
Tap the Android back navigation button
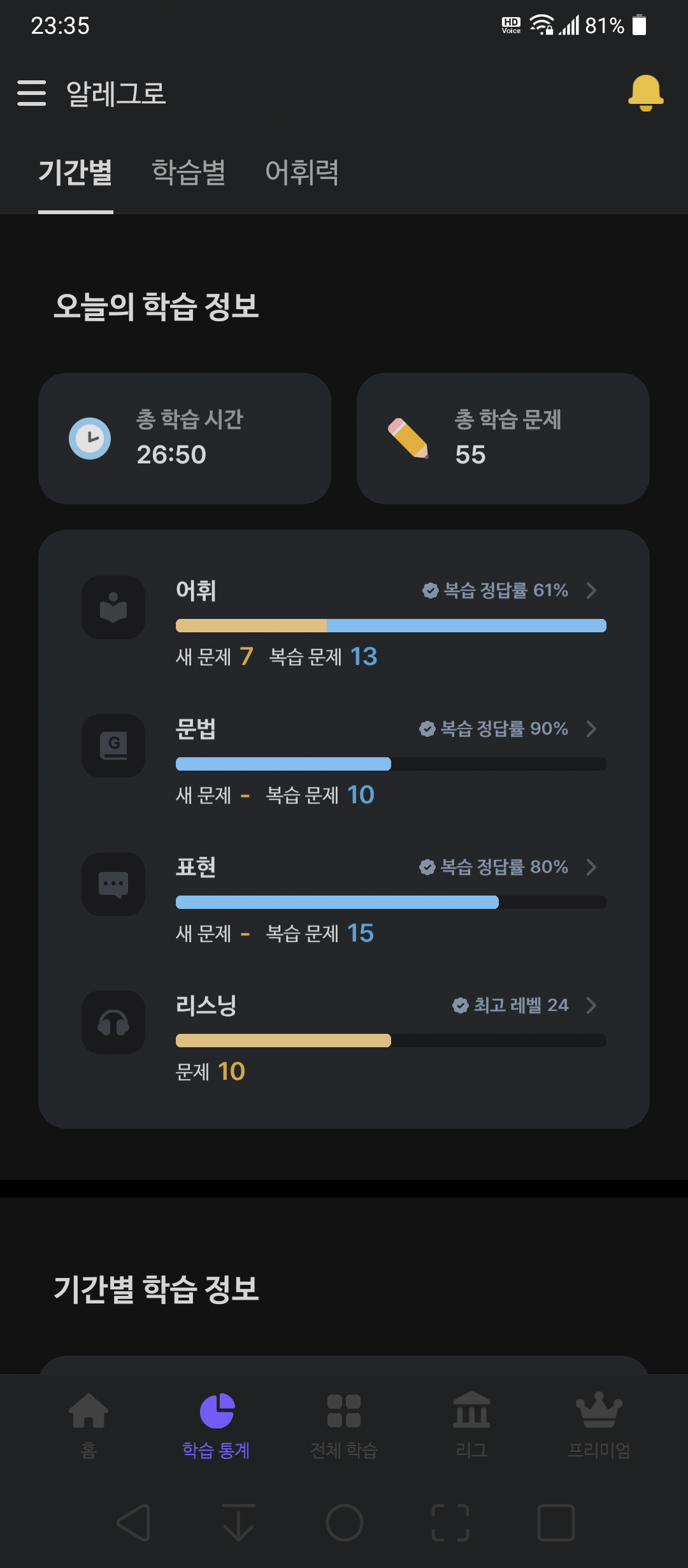134,1523
